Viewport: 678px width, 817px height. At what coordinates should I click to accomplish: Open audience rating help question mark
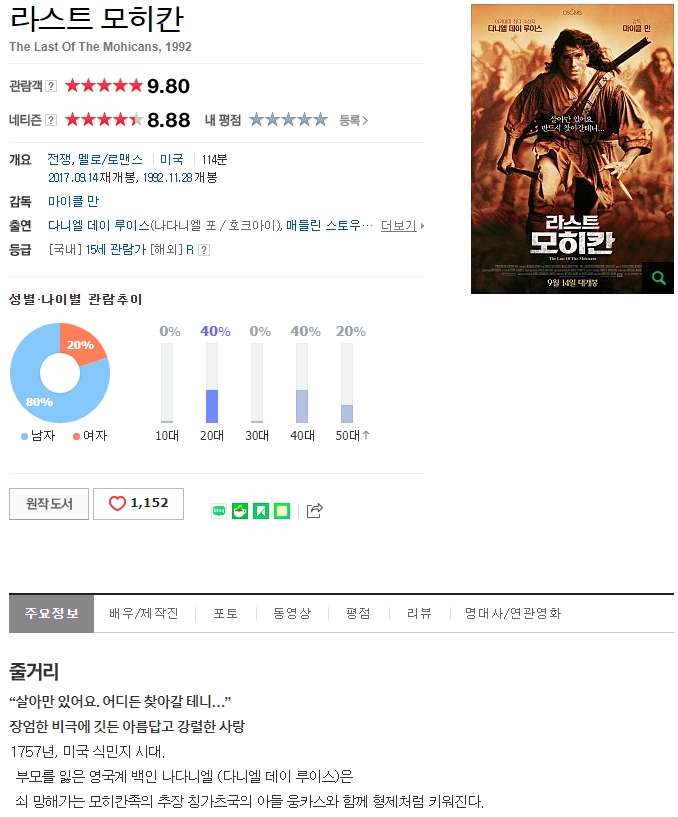point(51,86)
